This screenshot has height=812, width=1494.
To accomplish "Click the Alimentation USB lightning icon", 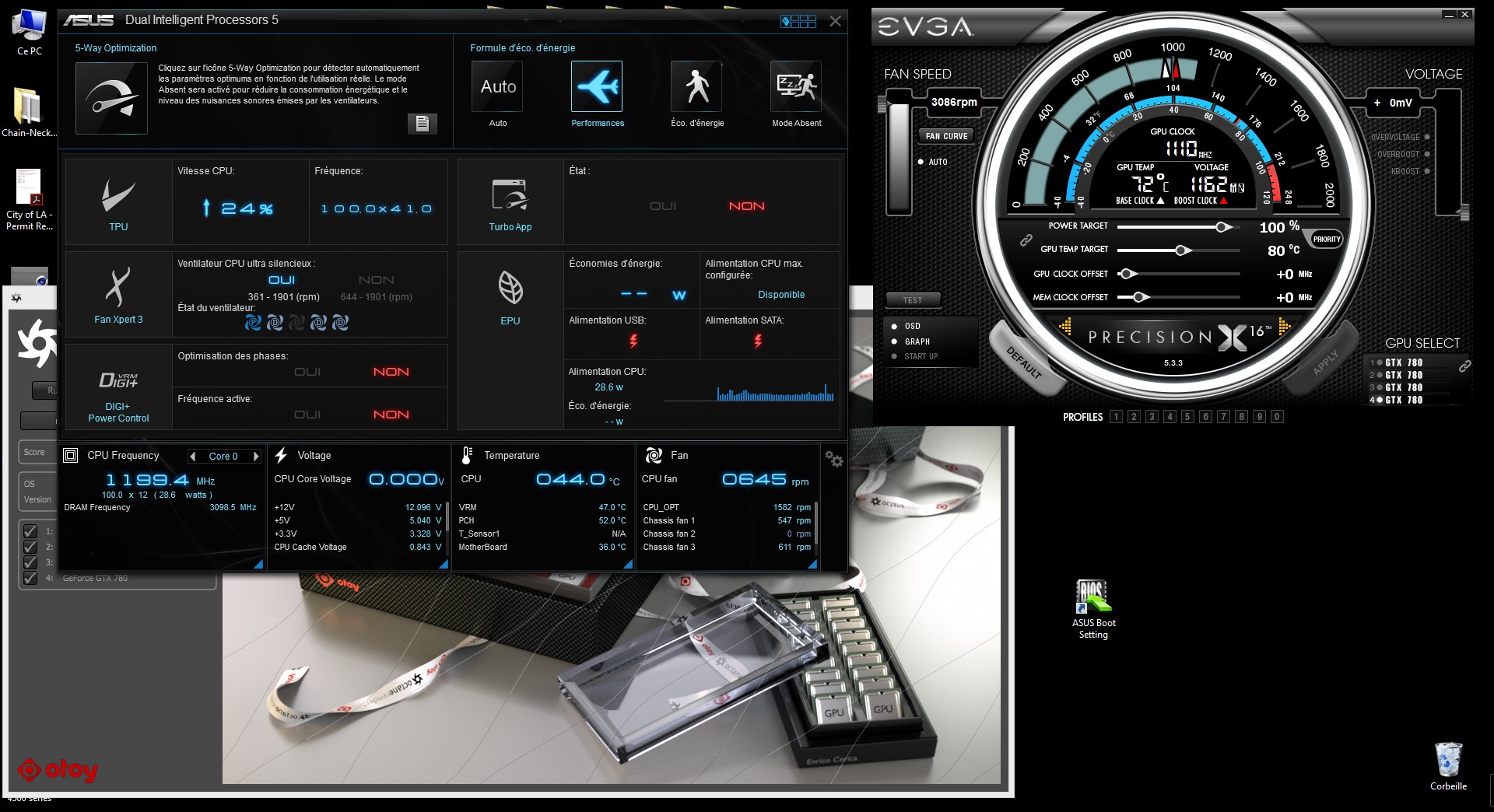I will click(x=633, y=341).
